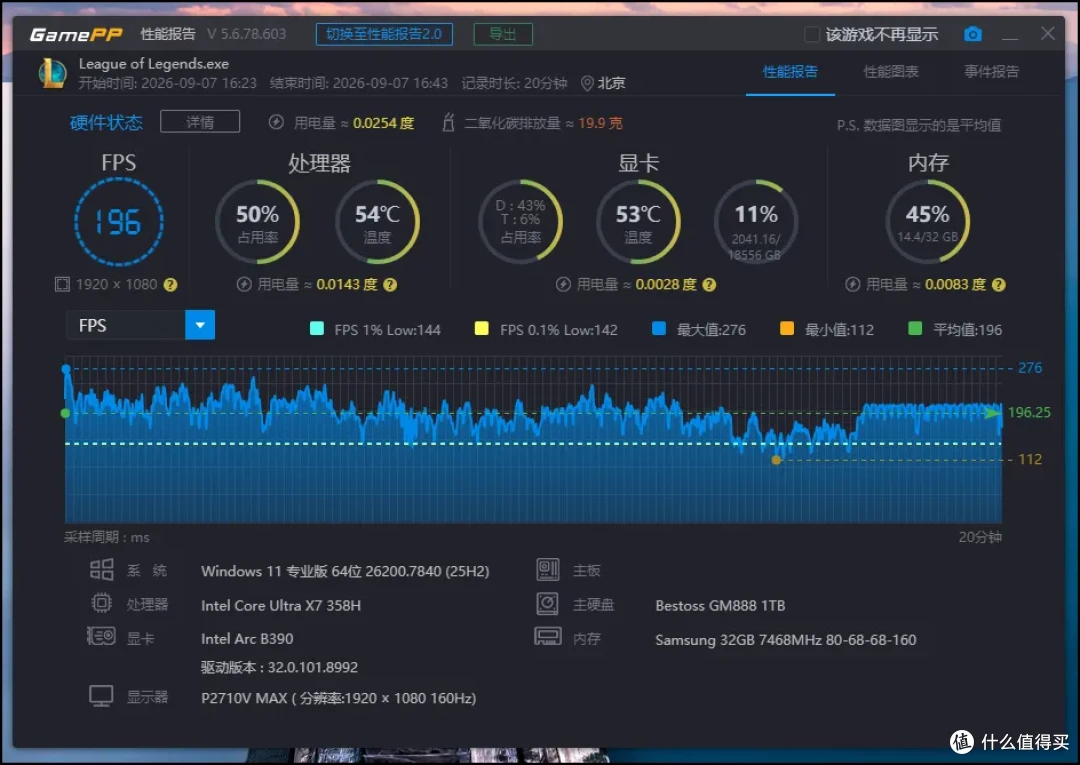Click the FPS 196 circular gauge

point(118,222)
